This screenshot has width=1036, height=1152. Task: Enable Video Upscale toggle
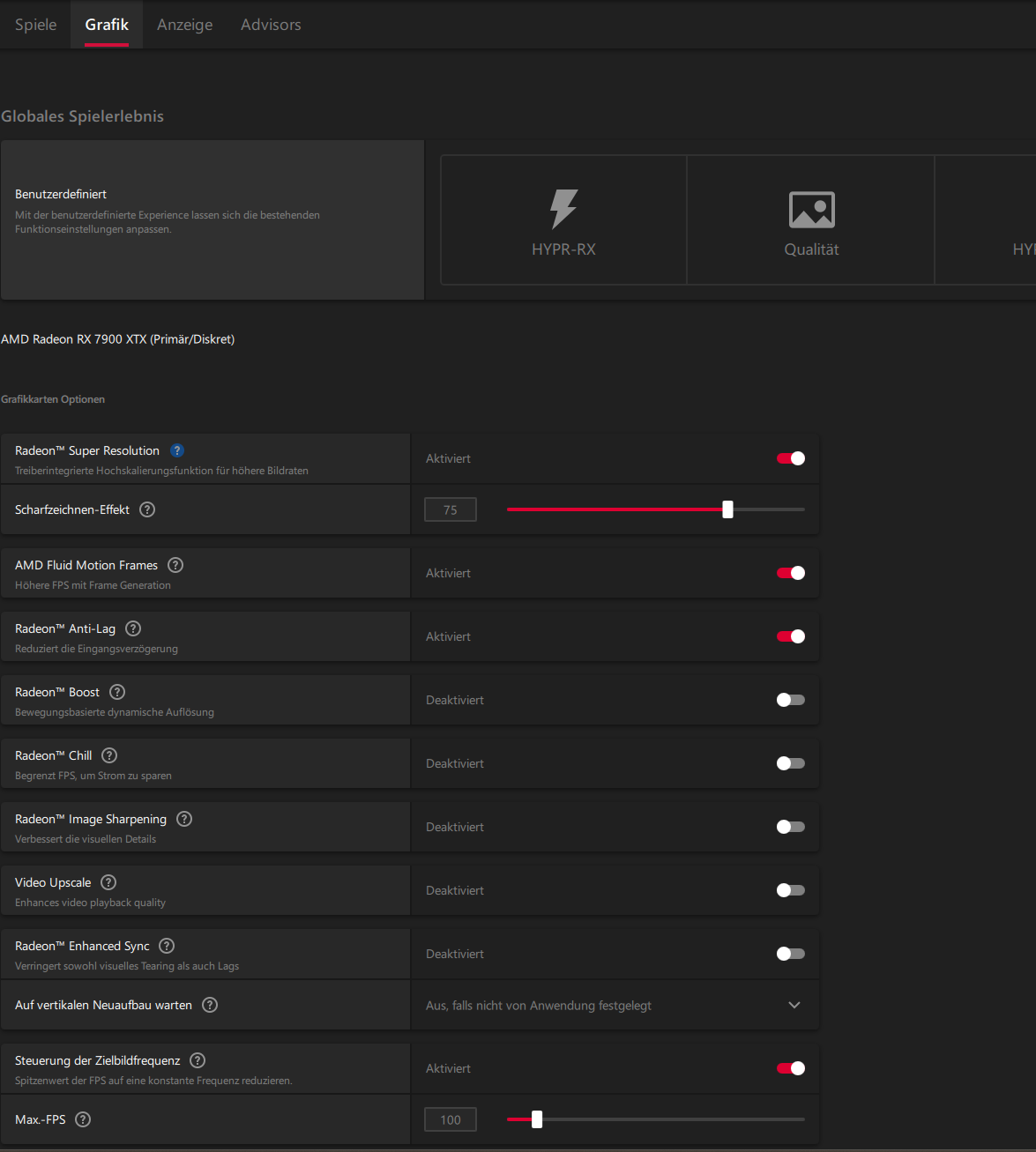[791, 890]
